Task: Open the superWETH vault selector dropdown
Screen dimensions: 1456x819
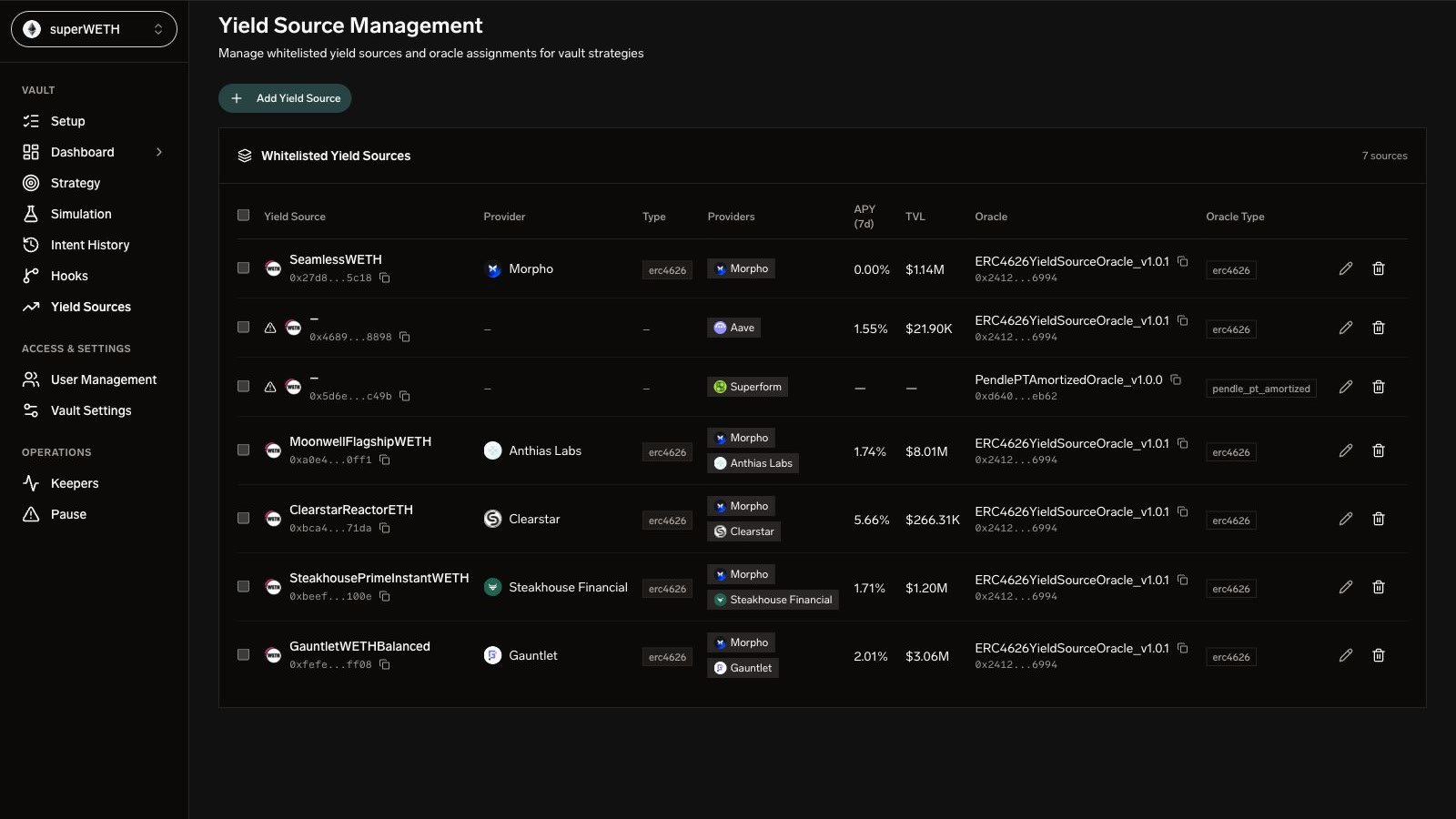Action: pos(94,29)
